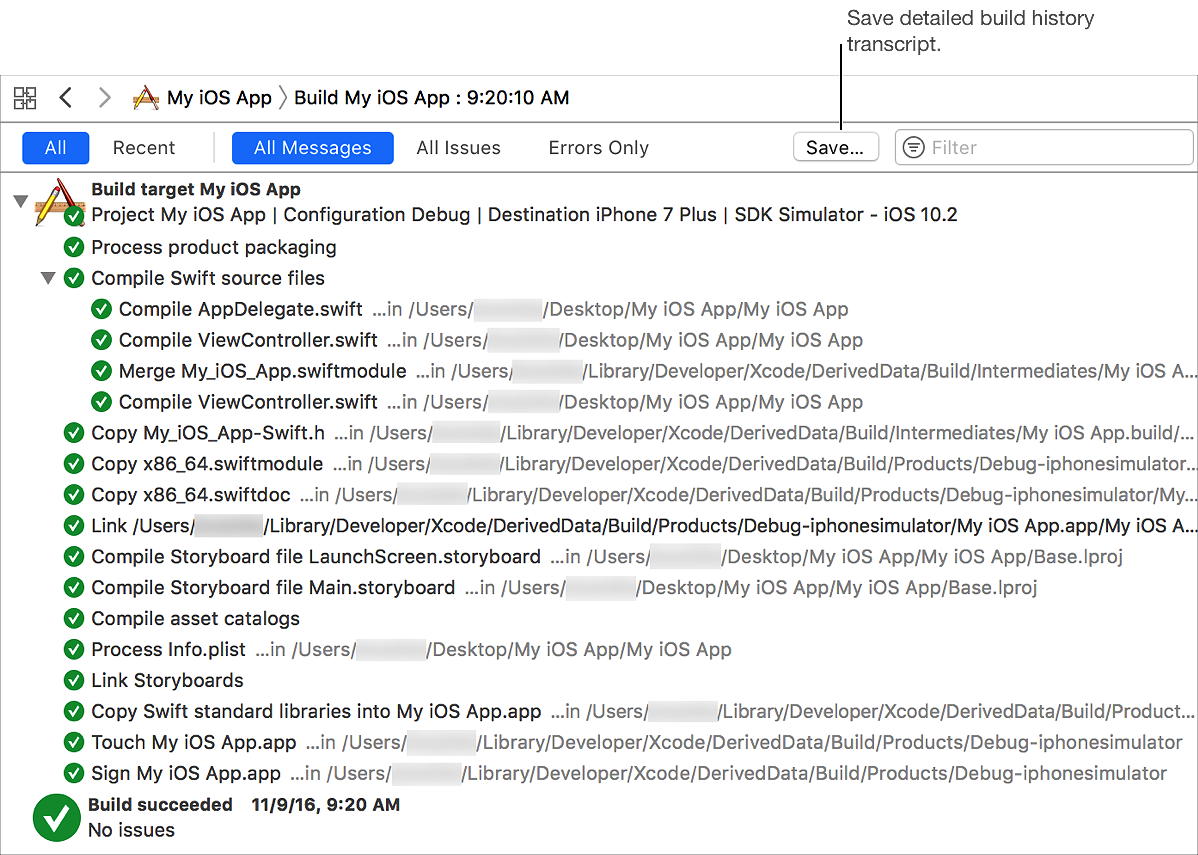
Task: Click checkmark beside Copy x86_64.swiftdoc
Action: 74,495
